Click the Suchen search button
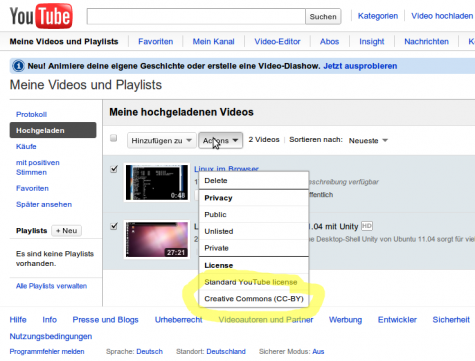The width and height of the screenshot is (475, 361). point(323,16)
